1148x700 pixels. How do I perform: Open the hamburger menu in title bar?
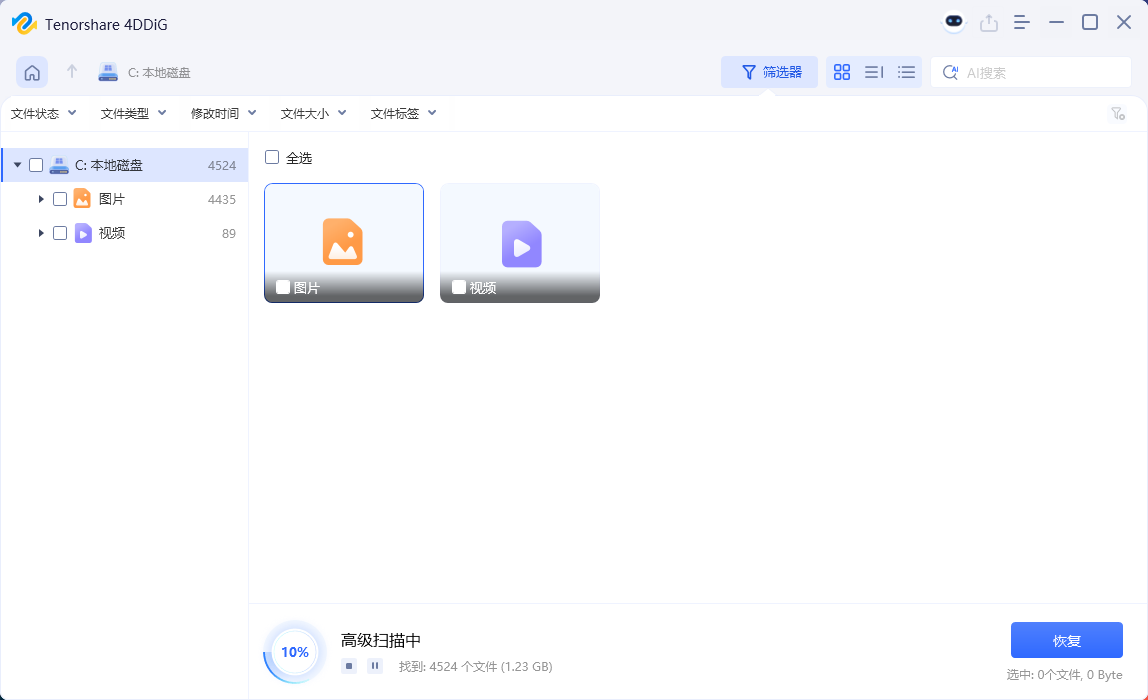(1022, 21)
